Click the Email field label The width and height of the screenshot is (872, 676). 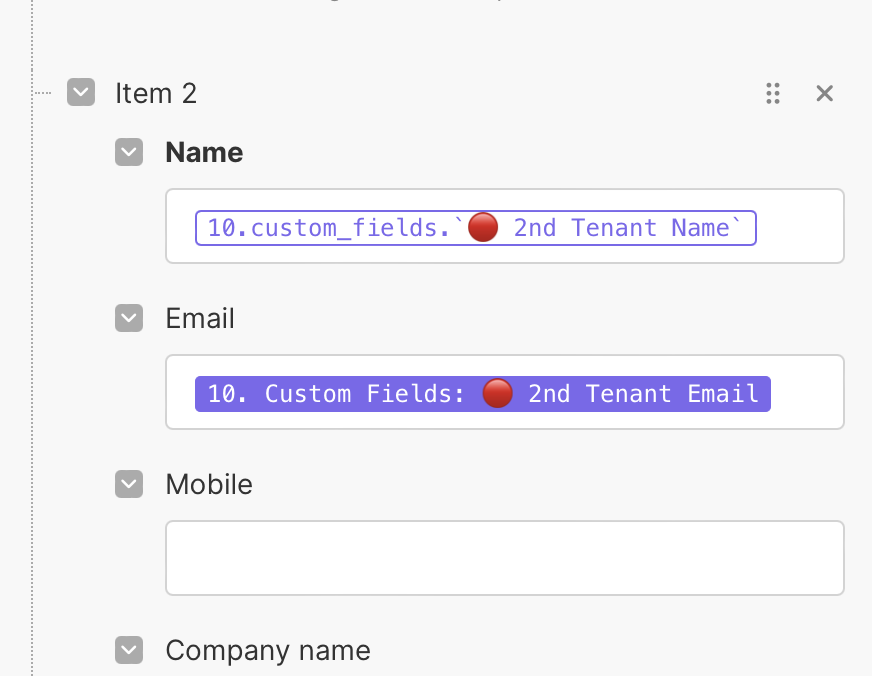pos(200,318)
